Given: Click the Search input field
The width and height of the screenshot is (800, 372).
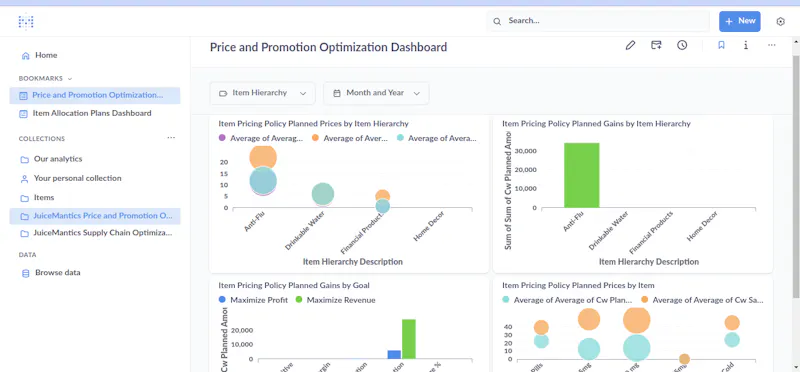Looking at the screenshot, I should click(597, 21).
